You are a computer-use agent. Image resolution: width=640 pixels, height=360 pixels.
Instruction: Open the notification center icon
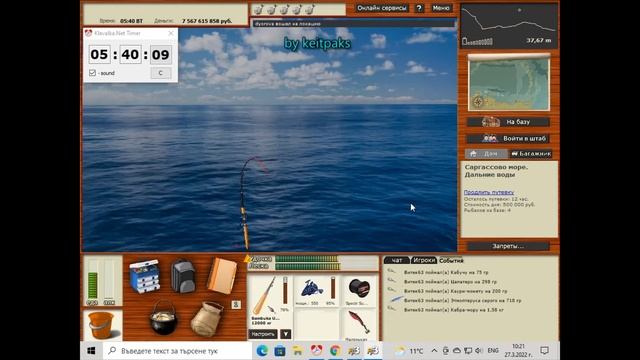click(544, 351)
